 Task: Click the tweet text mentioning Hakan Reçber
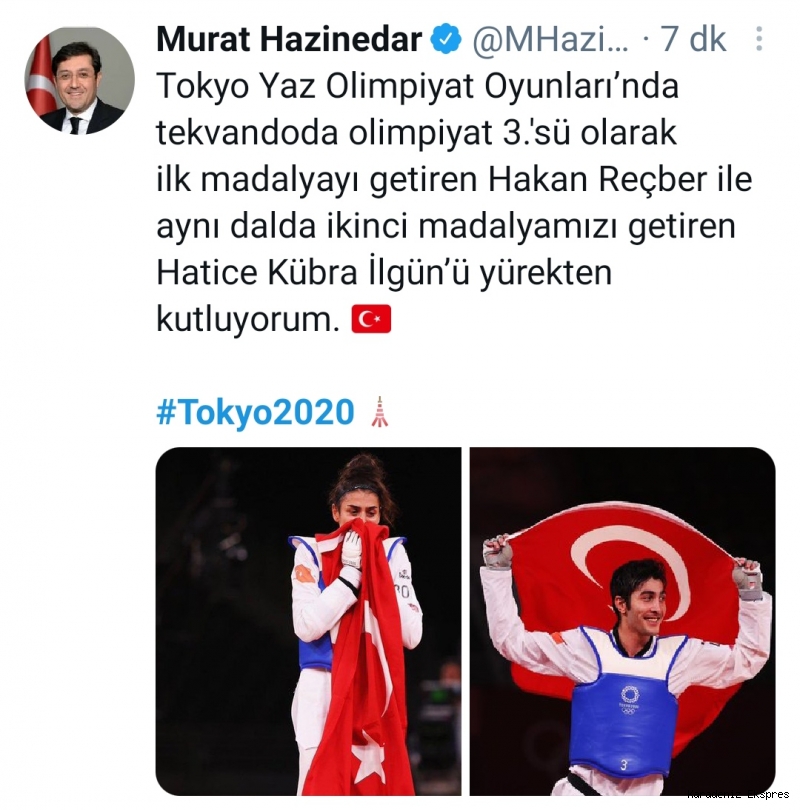point(454,180)
